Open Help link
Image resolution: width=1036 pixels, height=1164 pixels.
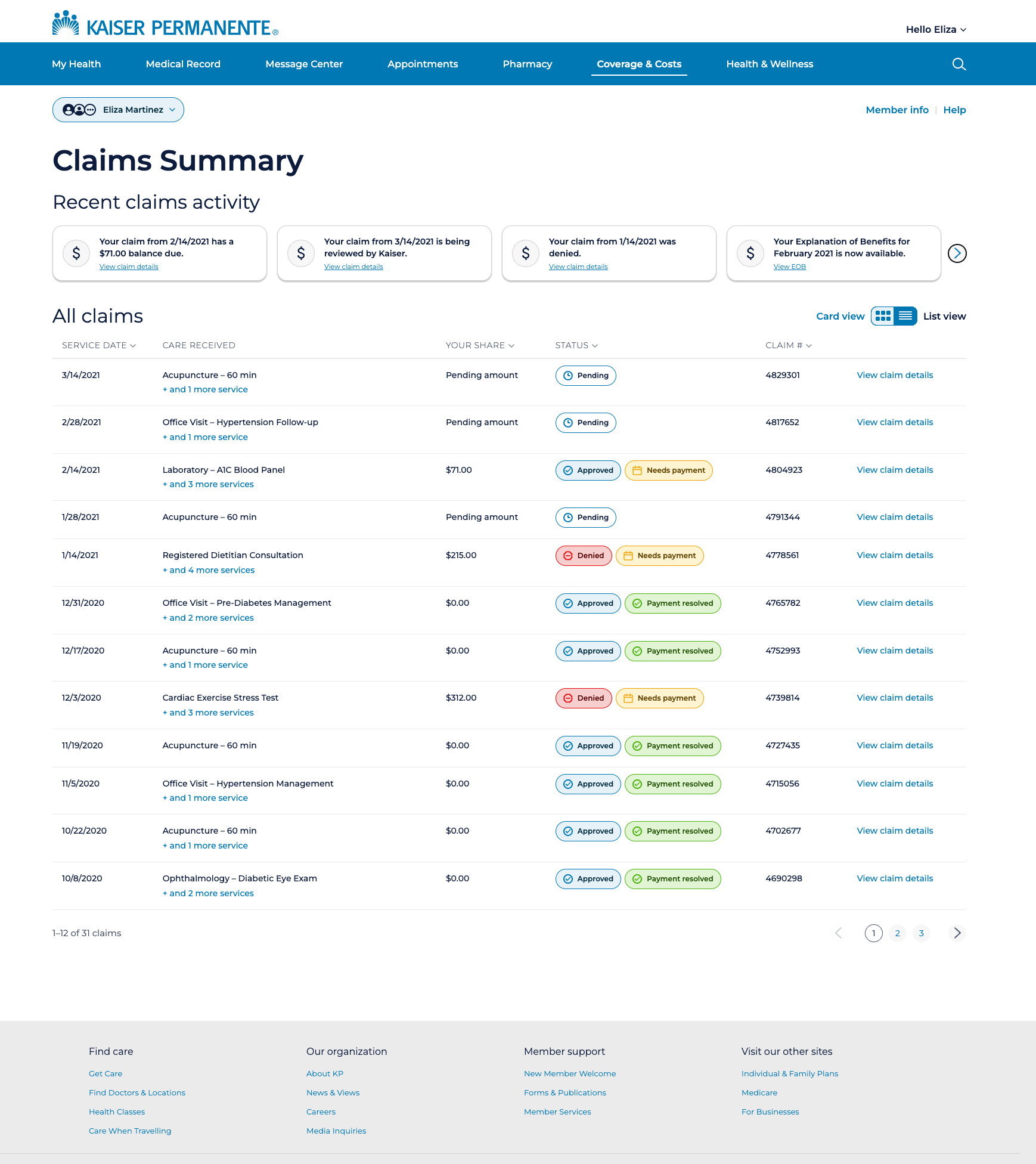[954, 110]
